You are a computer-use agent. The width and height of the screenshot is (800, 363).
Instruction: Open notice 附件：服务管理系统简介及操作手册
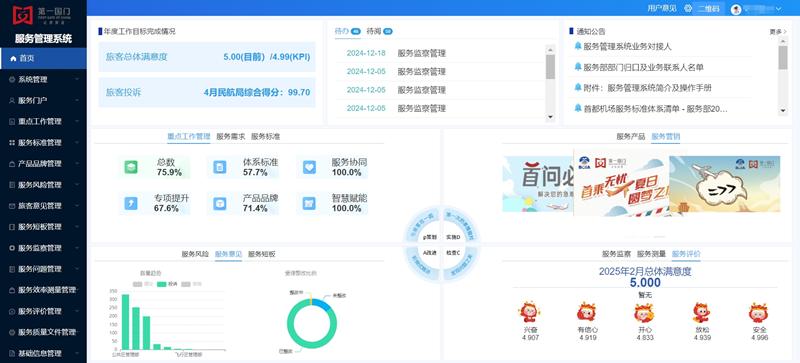pyautogui.click(x=647, y=88)
